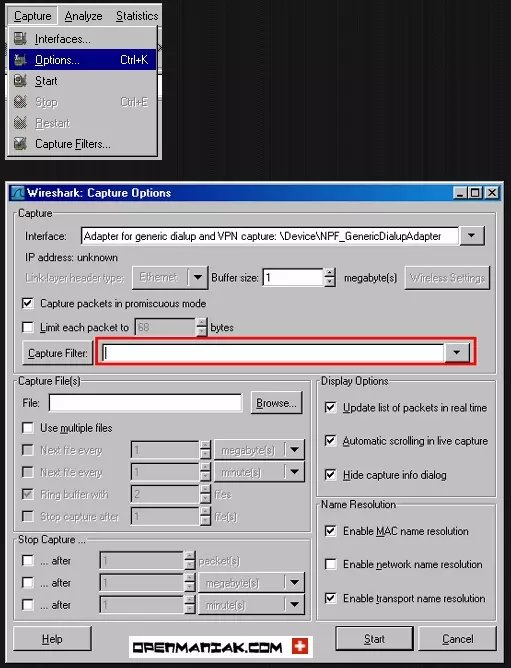This screenshot has width=511, height=668.
Task: Click the Wireless Settings button
Action: tap(447, 278)
